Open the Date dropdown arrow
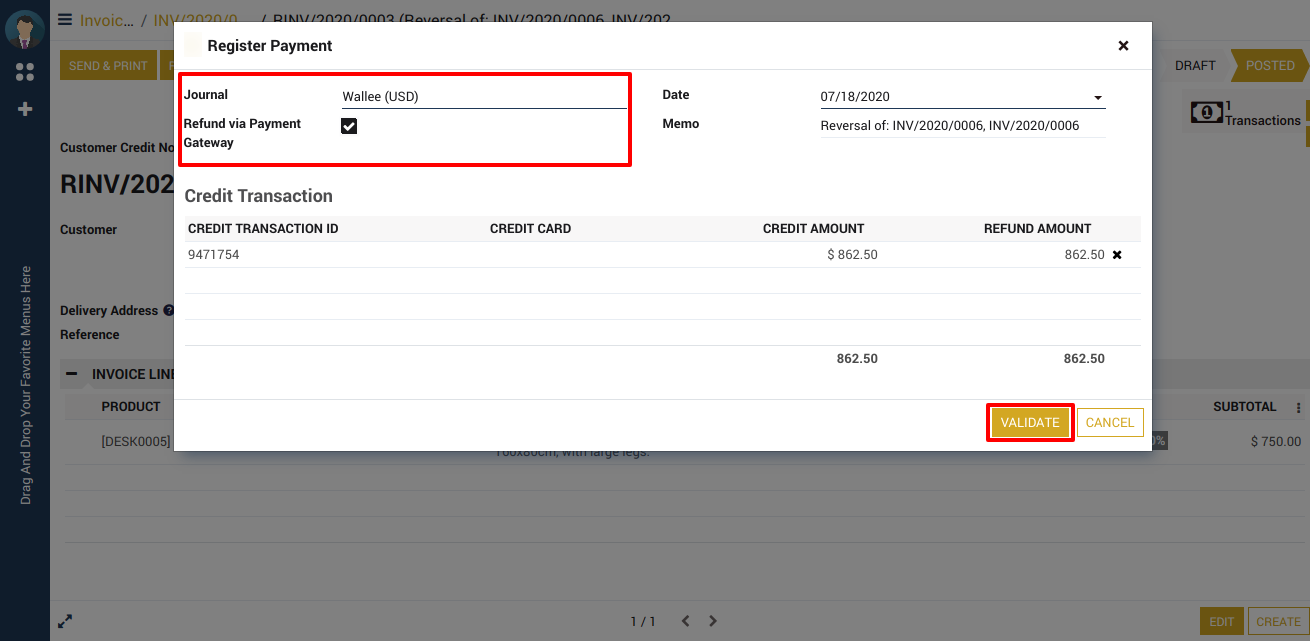This screenshot has width=1310, height=641. [1098, 98]
